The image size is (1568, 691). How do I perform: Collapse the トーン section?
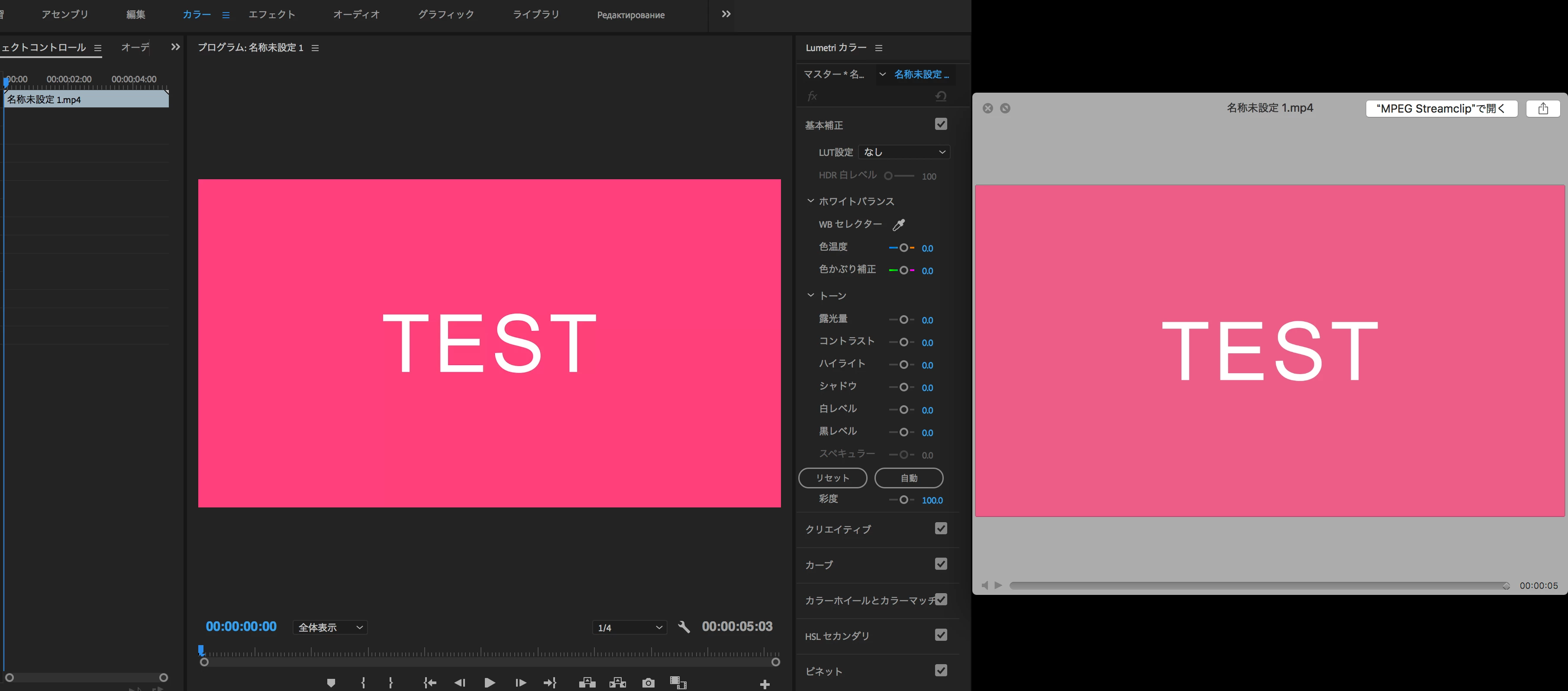(x=810, y=295)
